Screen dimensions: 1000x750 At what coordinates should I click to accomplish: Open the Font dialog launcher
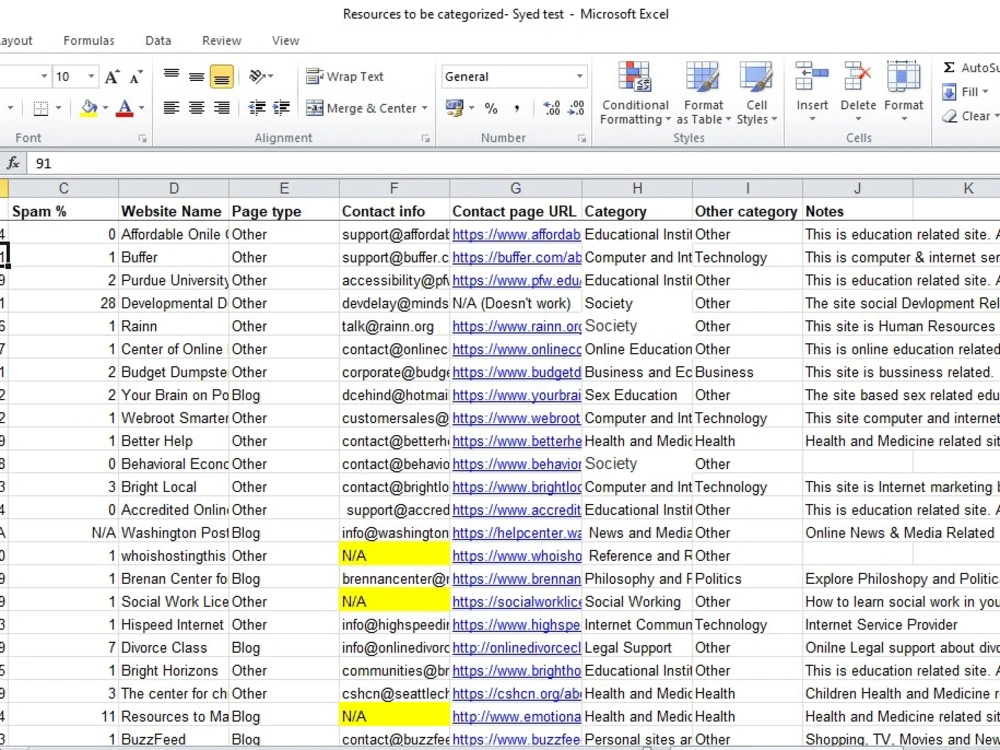pyautogui.click(x=142, y=138)
